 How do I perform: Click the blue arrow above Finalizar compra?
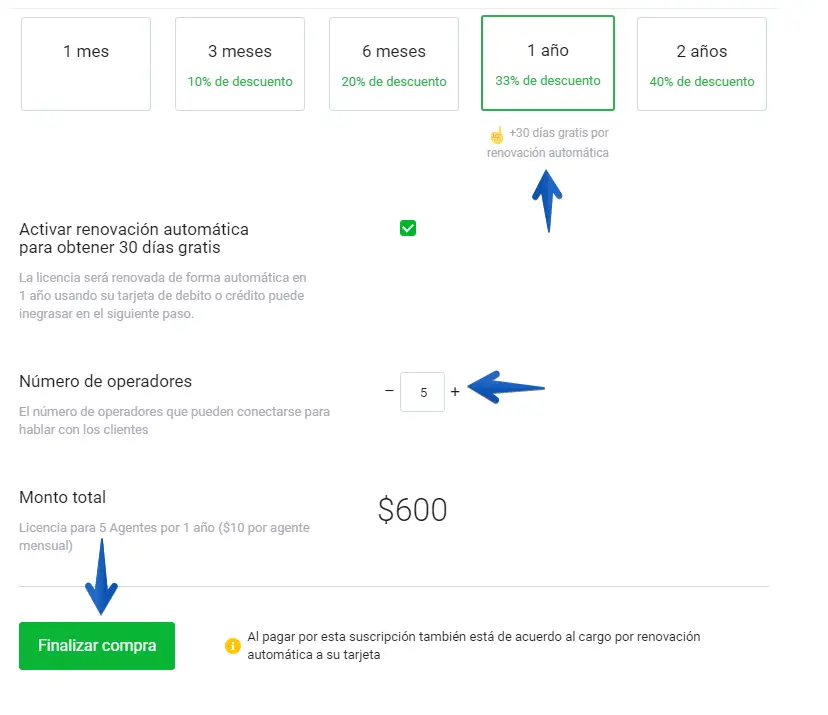[x=100, y=577]
